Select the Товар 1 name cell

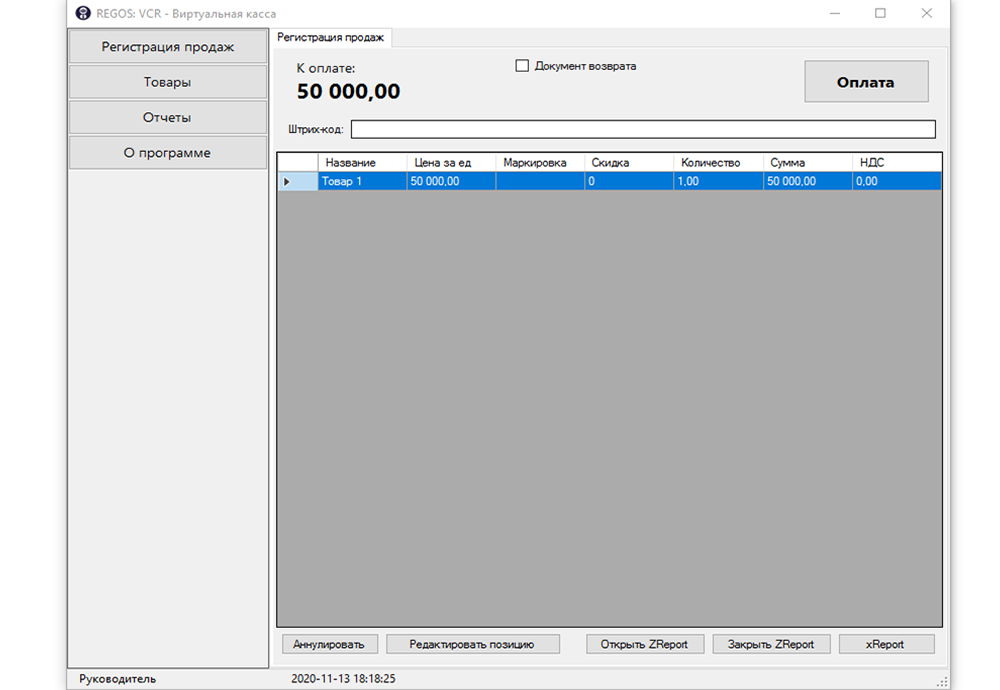[362, 181]
